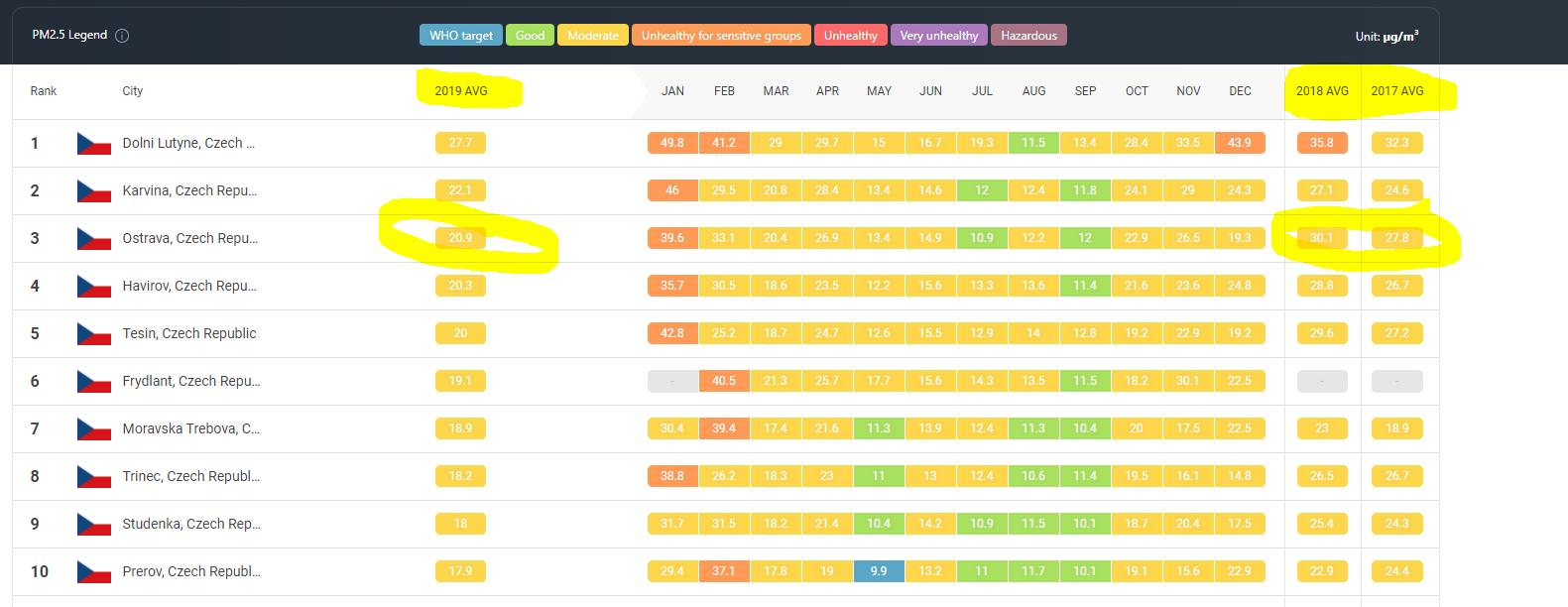The width and height of the screenshot is (1568, 607).
Task: Click the Czech flag beside Dolni Lutyne
Action: (x=93, y=144)
